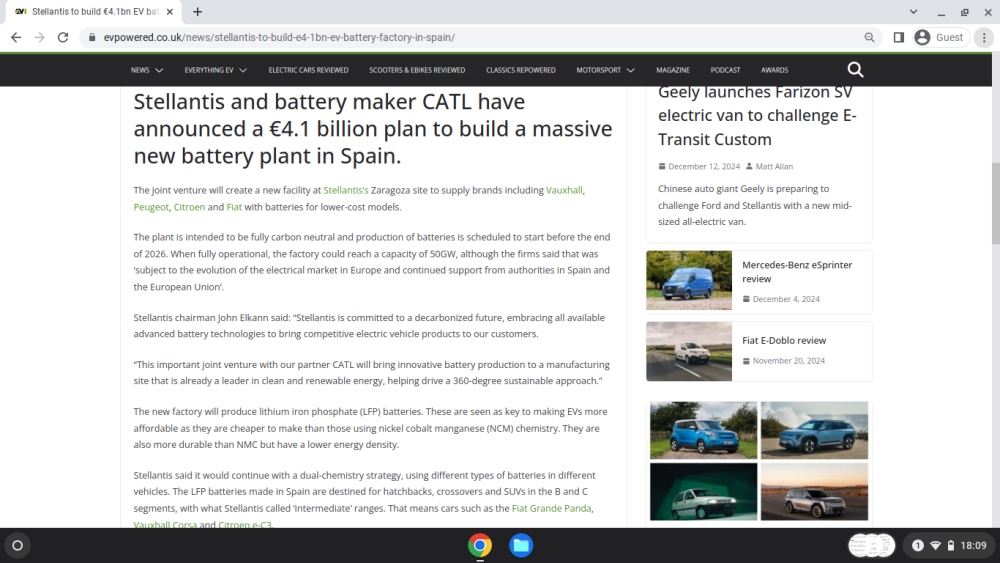Viewport: 1000px width, 563px height.
Task: Follow the Fiat link after Citroen
Action: click(x=234, y=207)
